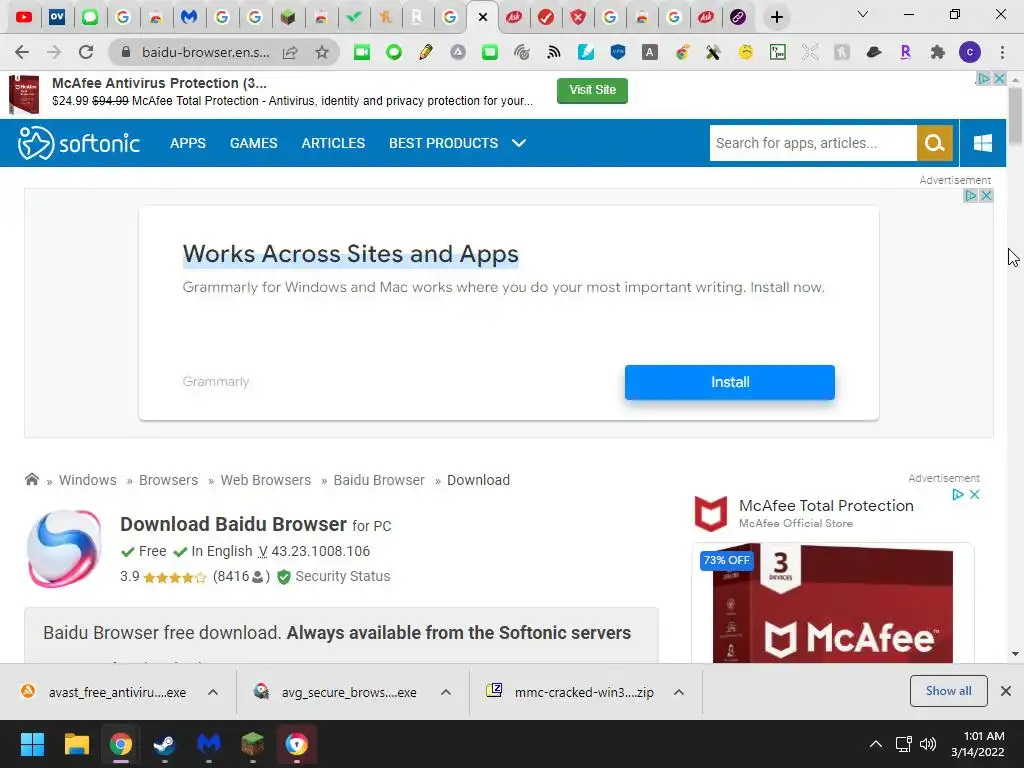
Task: Click the address bar URL
Action: pos(206,52)
